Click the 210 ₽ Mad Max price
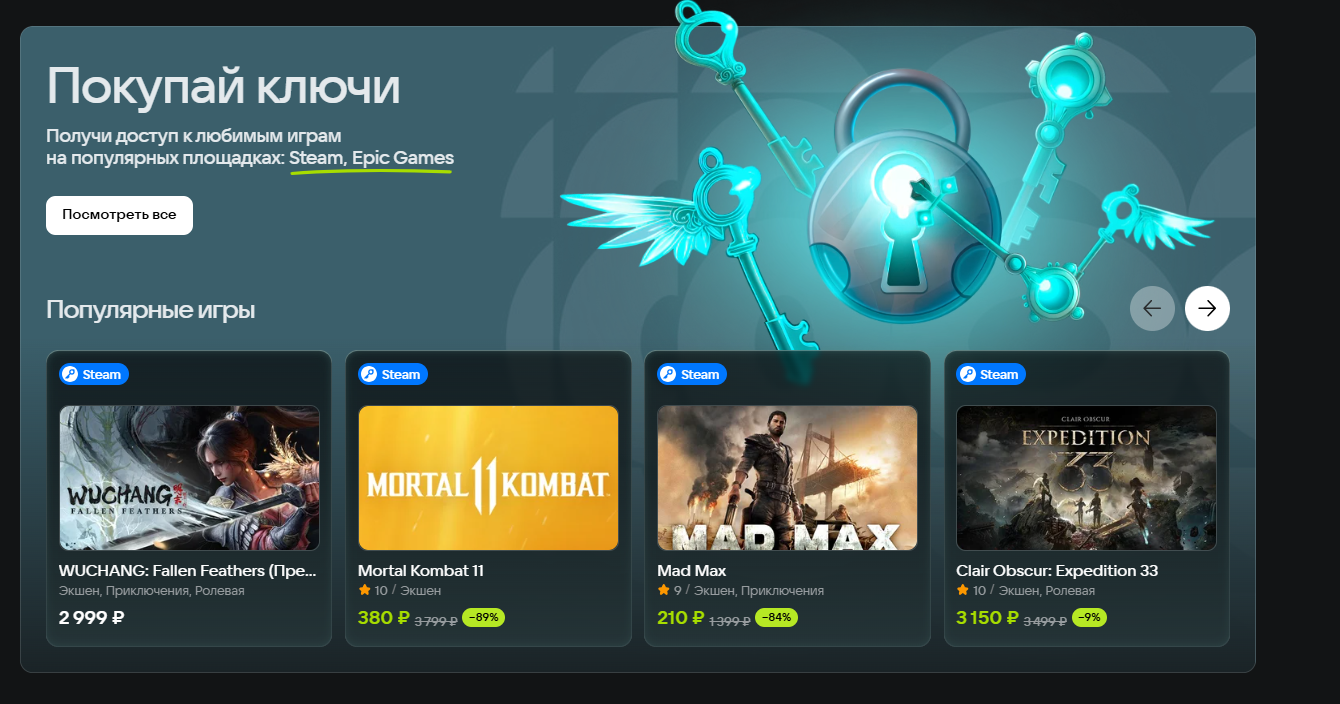Screen dimensions: 1340x704 pos(681,618)
